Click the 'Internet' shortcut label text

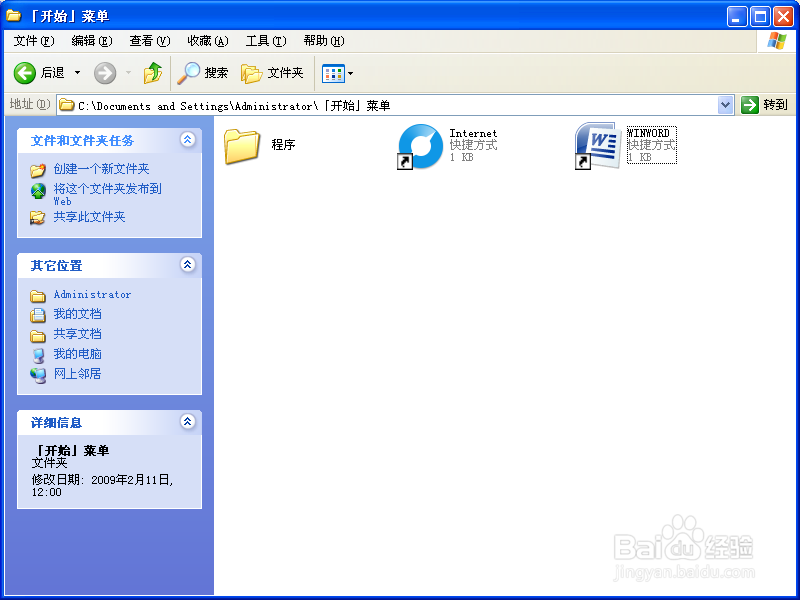point(473,133)
